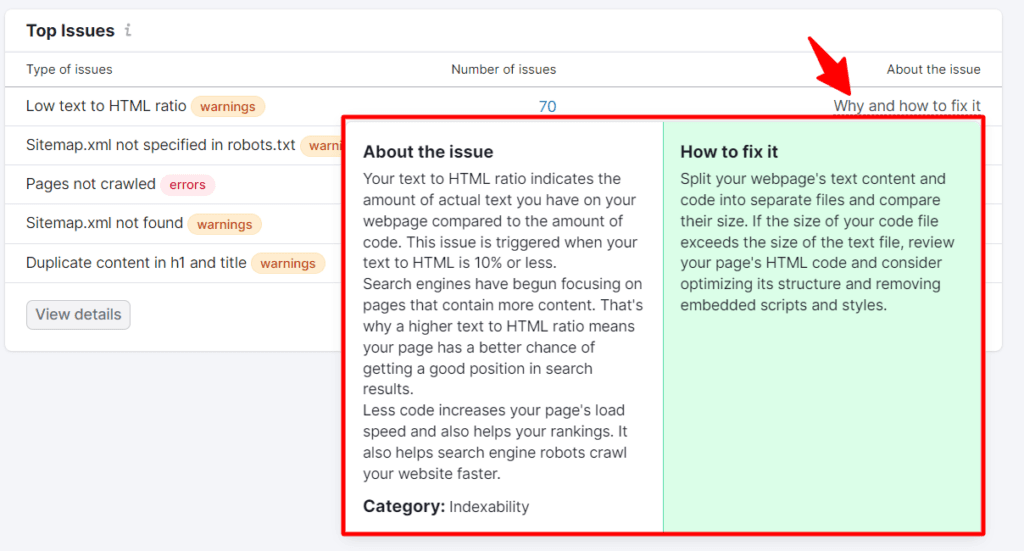The width and height of the screenshot is (1024, 551).
Task: Click the warnings badge for Low text ratio
Action: point(228,106)
